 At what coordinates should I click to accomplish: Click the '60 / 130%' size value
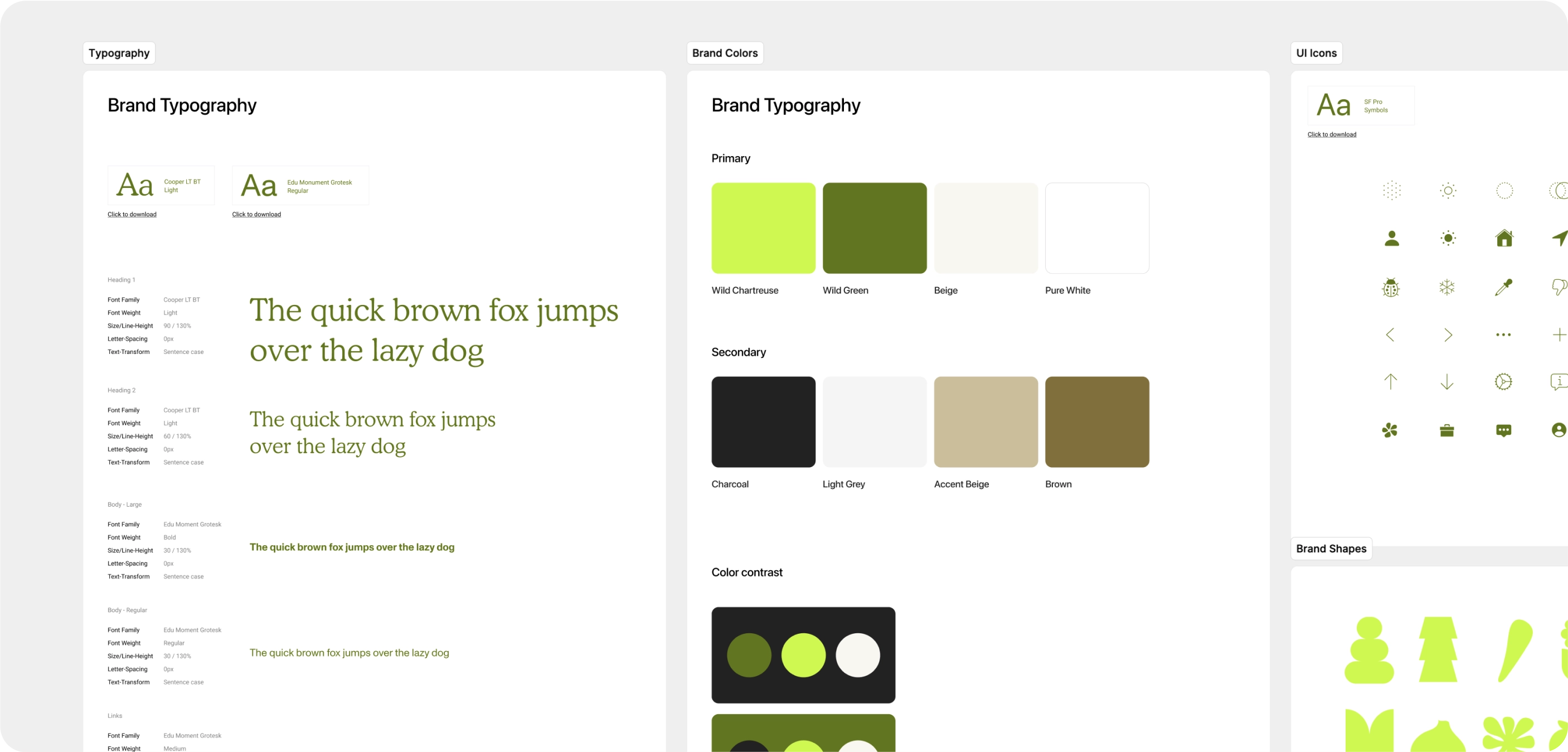click(177, 436)
